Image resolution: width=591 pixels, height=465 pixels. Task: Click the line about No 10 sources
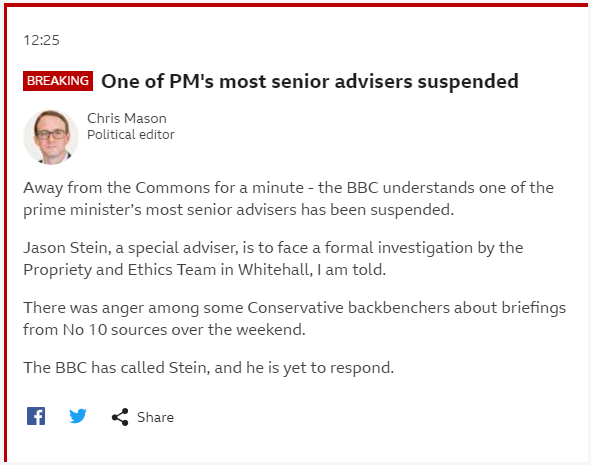point(164,330)
